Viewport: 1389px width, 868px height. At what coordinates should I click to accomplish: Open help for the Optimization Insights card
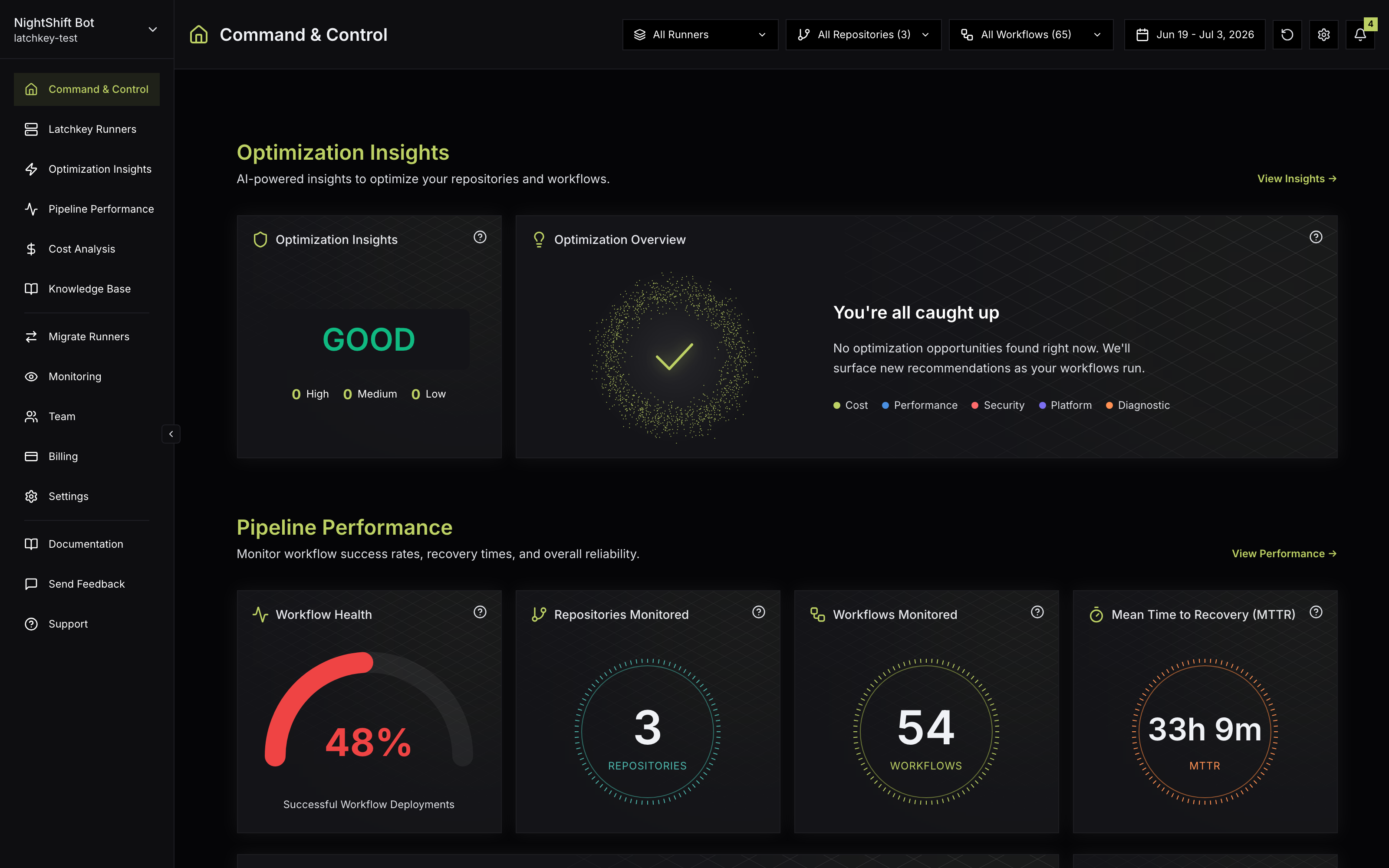[480, 237]
